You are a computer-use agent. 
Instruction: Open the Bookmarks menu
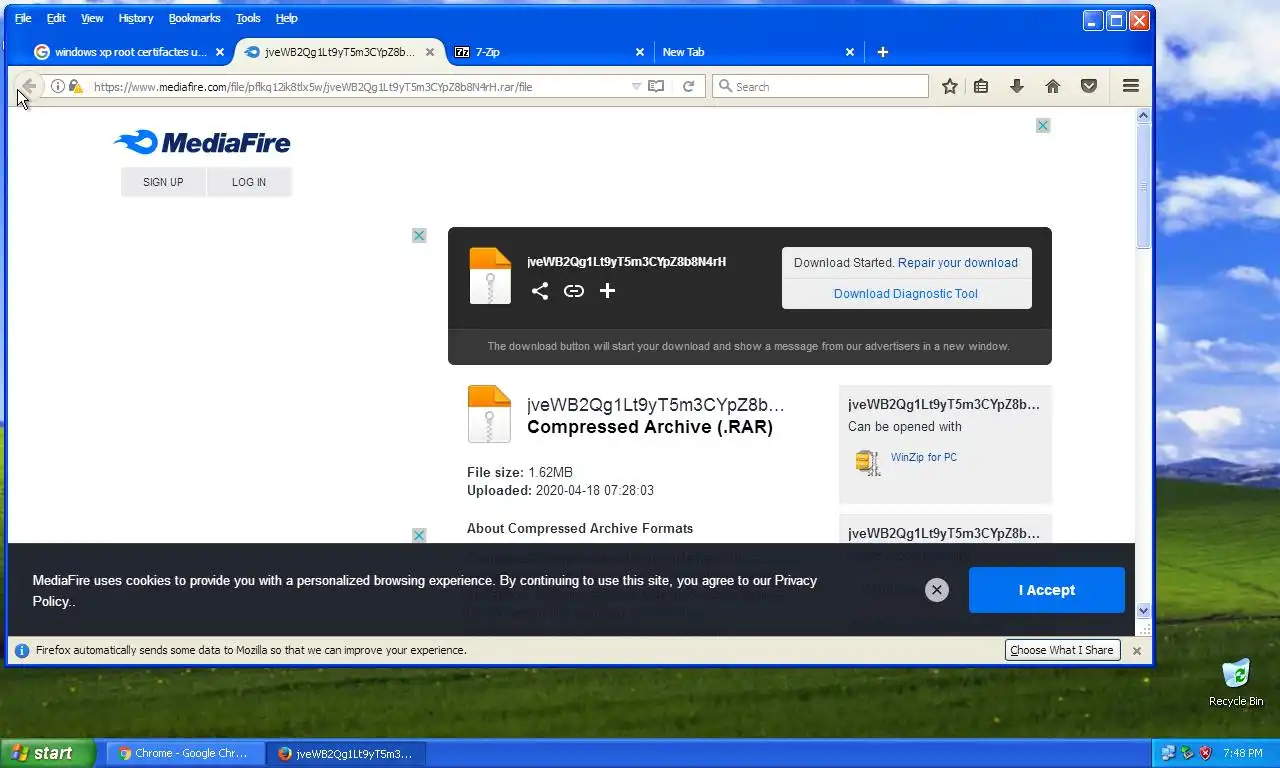tap(194, 18)
